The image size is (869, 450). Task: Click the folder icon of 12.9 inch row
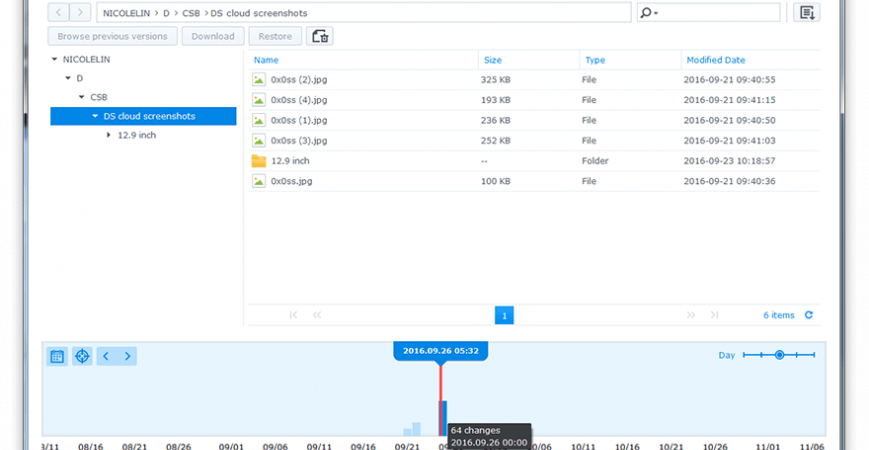[x=259, y=161]
